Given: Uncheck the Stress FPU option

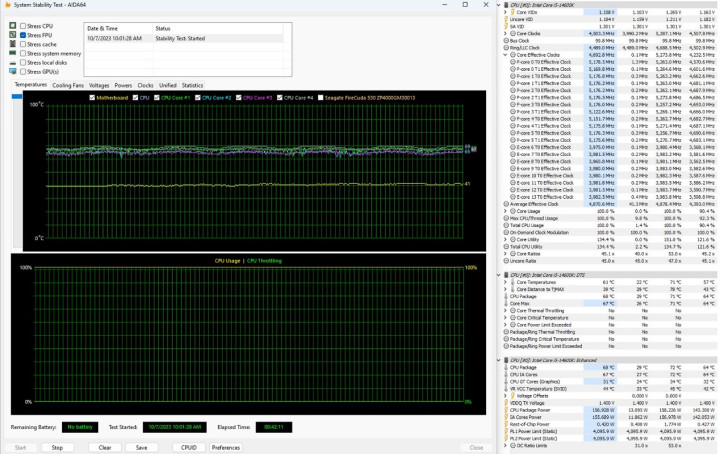Looking at the screenshot, I should pyautogui.click(x=23, y=35).
